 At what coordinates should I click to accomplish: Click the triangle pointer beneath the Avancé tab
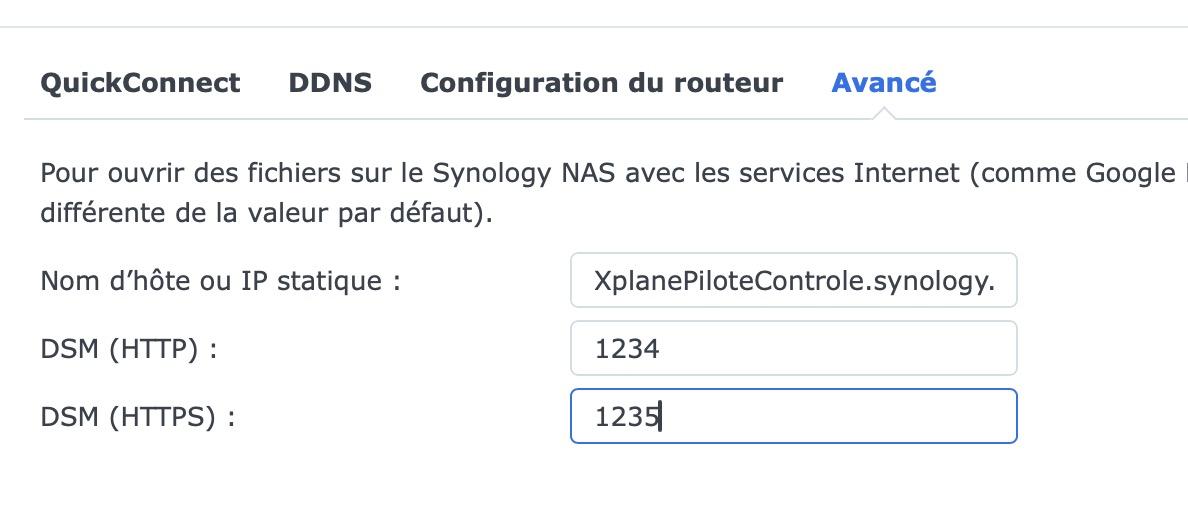coord(884,113)
